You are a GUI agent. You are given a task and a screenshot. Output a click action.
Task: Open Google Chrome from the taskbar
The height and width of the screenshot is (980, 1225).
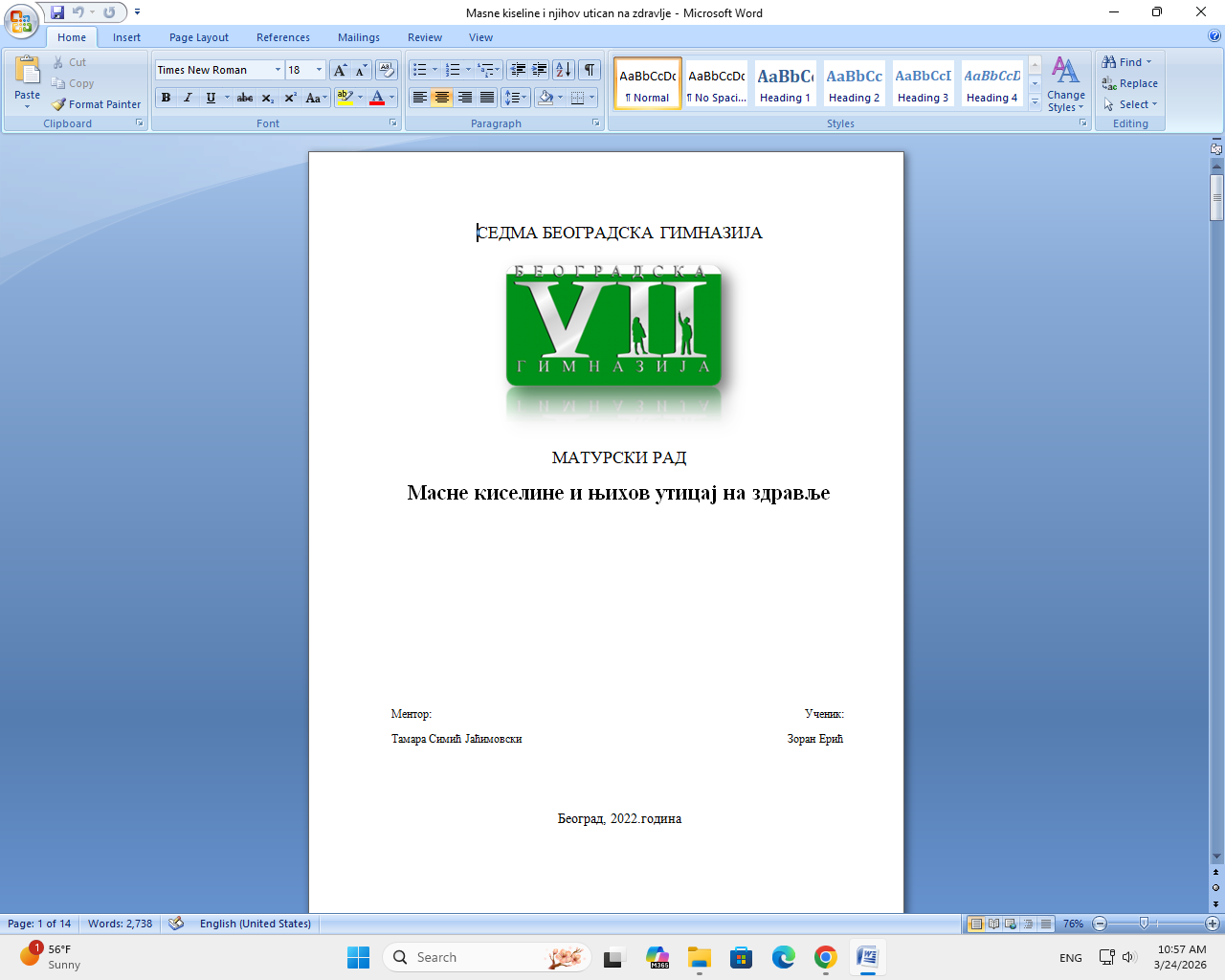pyautogui.click(x=825, y=957)
